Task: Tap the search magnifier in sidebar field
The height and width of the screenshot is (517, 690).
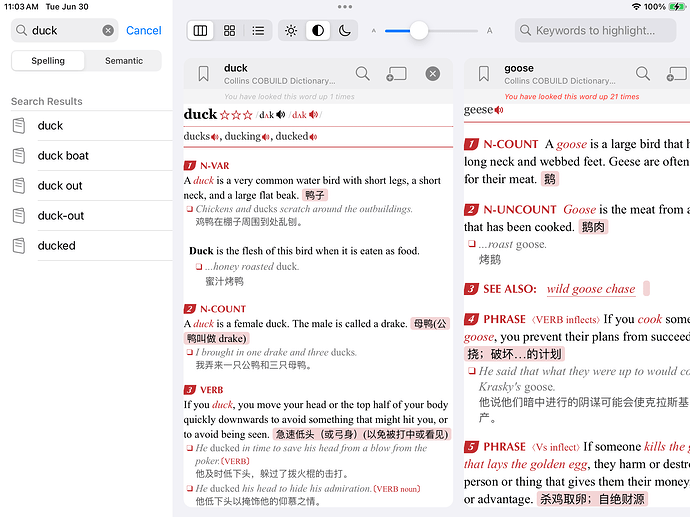Action: [x=21, y=30]
